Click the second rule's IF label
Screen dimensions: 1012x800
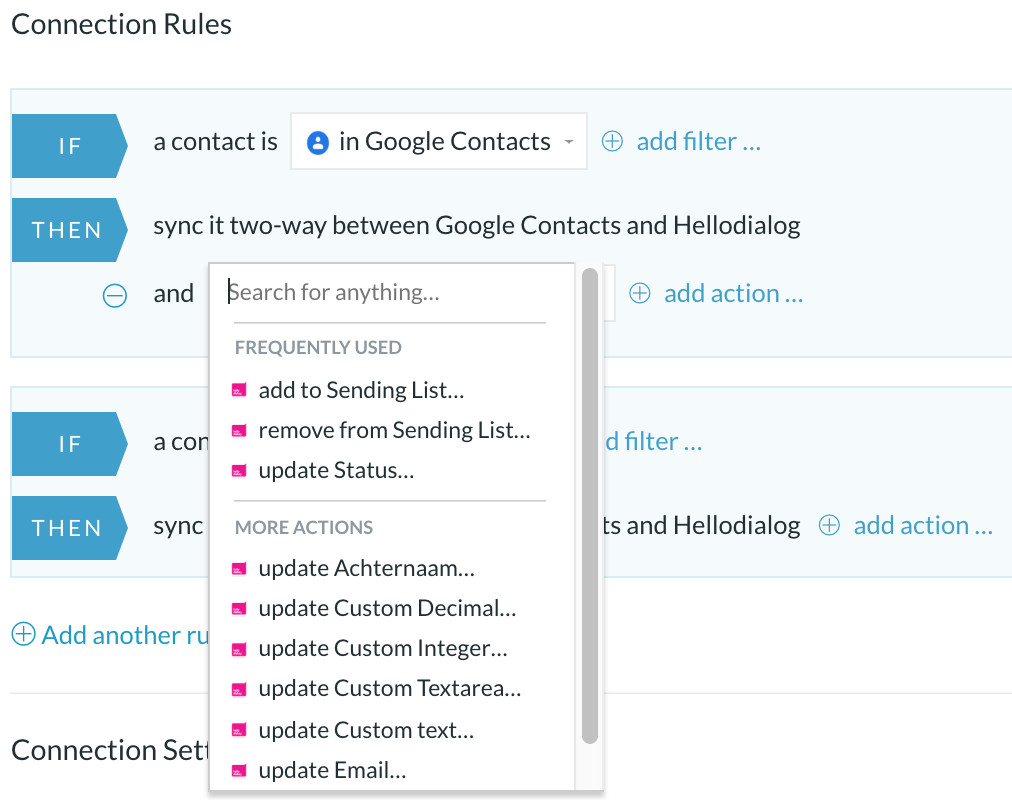70,444
